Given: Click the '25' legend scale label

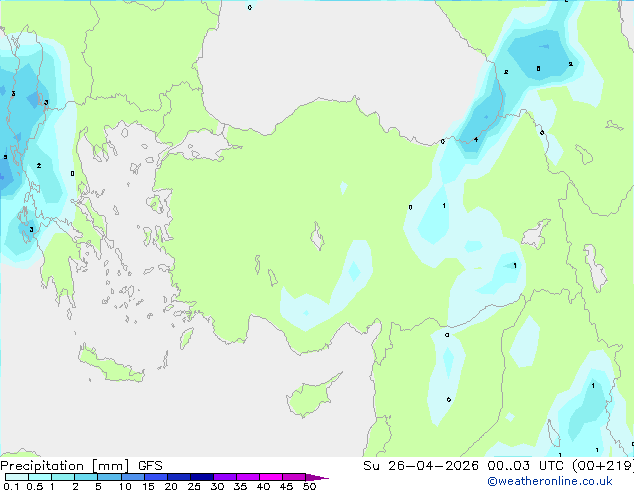Looking at the screenshot, I should coord(194,486).
